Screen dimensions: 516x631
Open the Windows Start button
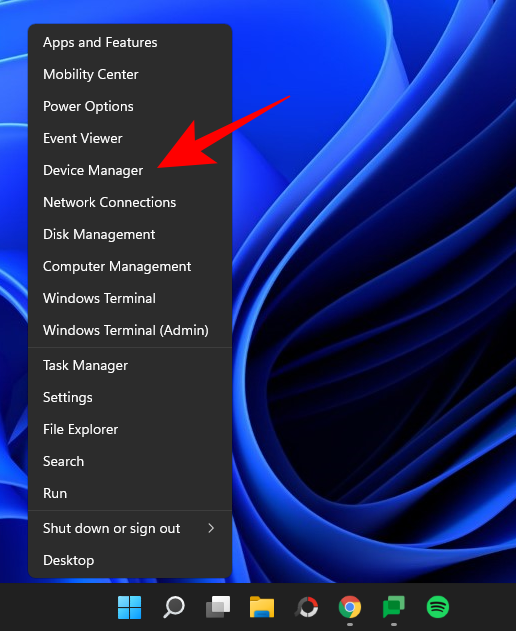tap(130, 607)
